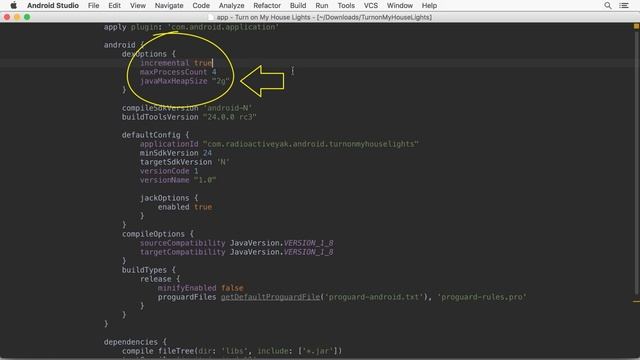Click the 'minSdkVersion 24' line
This screenshot has height=360, width=640.
(176, 153)
